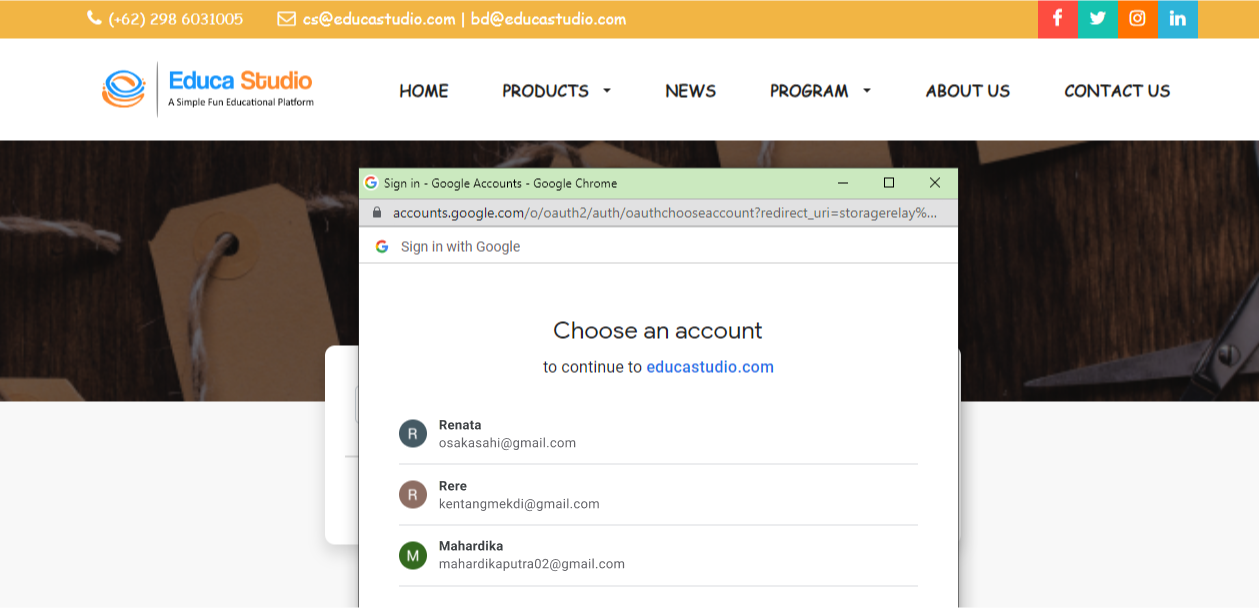Click the "A Simple Fun Educational Platform" tagline

coord(241,102)
